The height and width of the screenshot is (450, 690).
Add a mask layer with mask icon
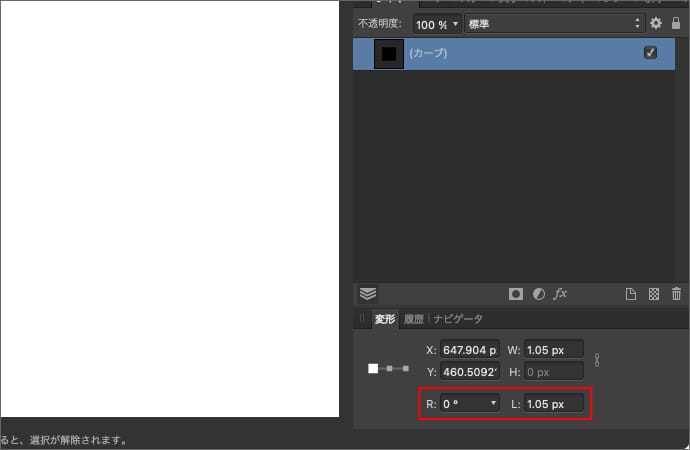(x=516, y=294)
